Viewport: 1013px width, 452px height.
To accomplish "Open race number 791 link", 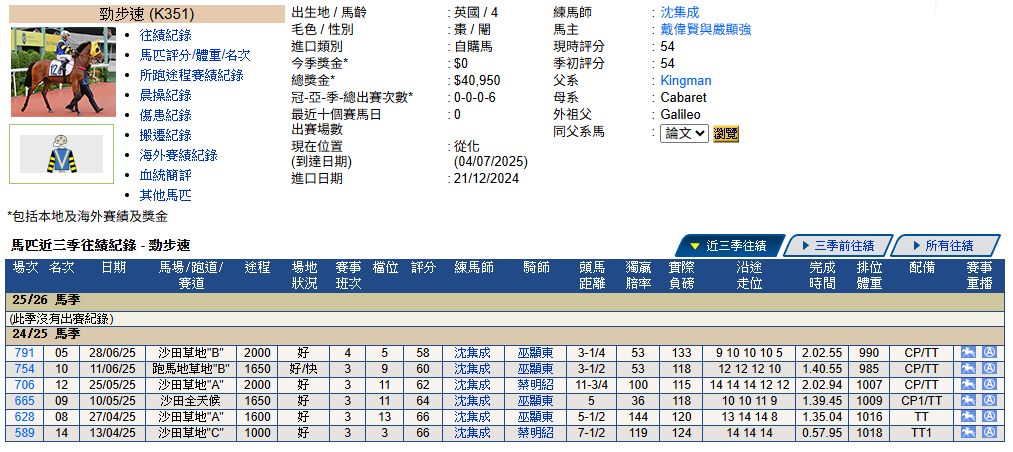I will click(x=24, y=353).
